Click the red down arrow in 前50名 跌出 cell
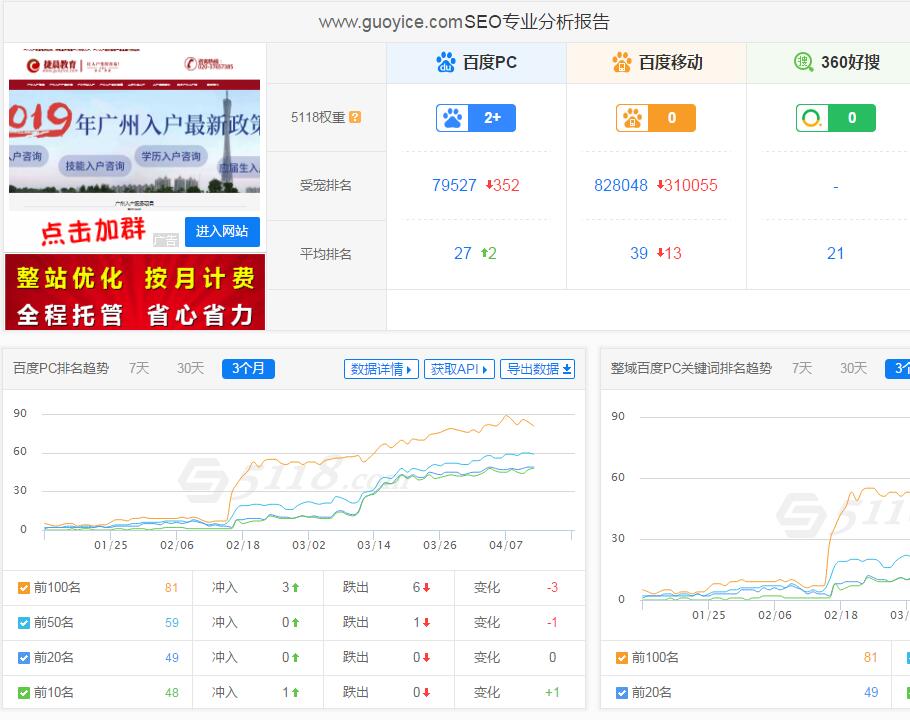Image resolution: width=910 pixels, height=720 pixels. (x=427, y=623)
